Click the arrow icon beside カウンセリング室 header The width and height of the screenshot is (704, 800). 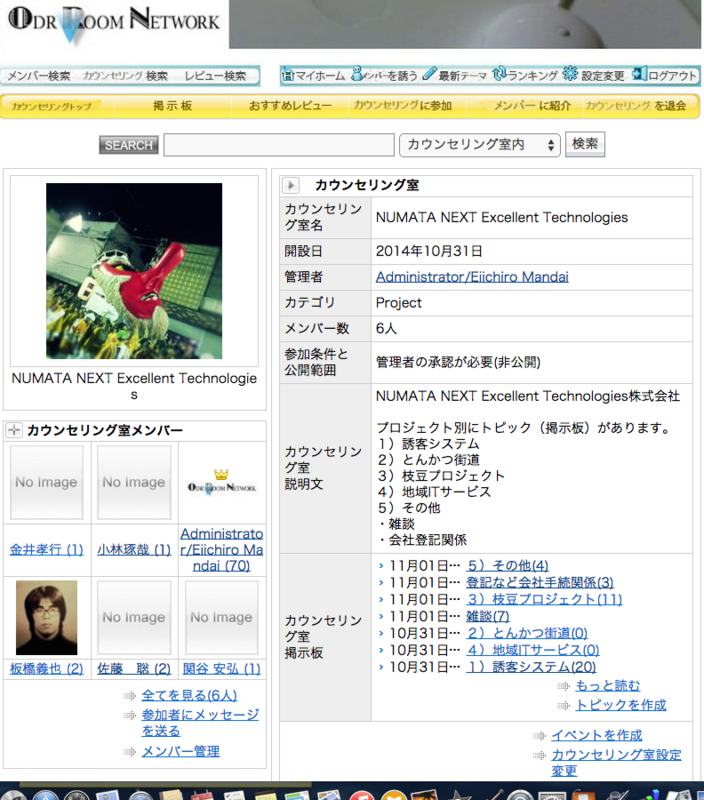click(x=291, y=185)
